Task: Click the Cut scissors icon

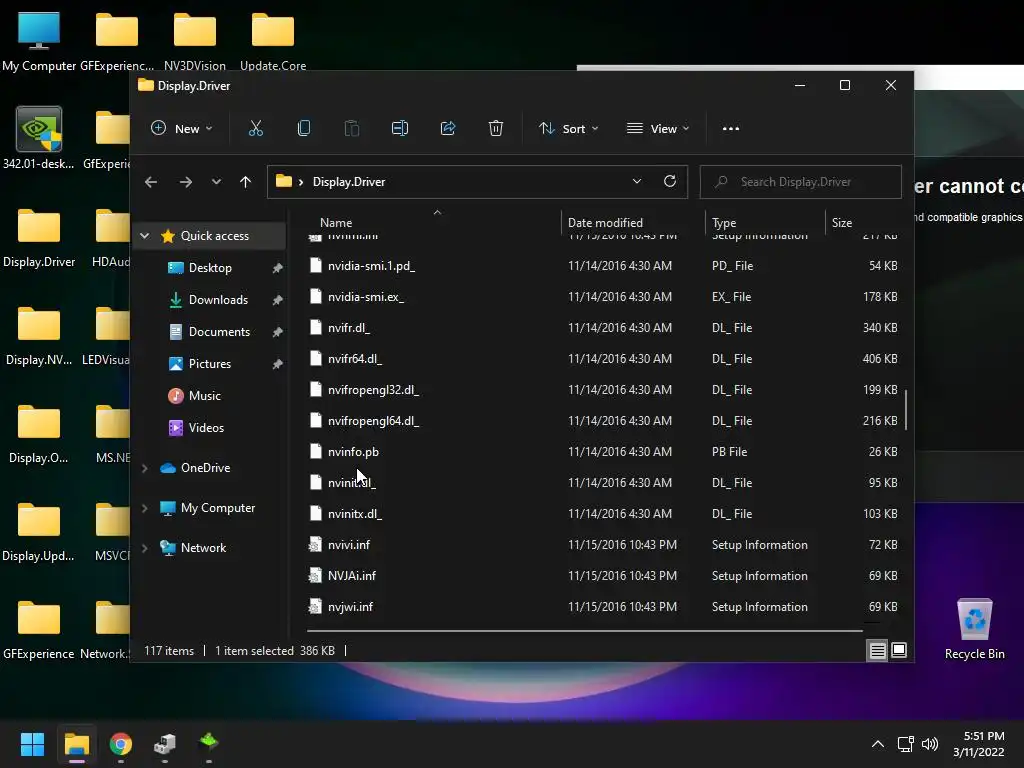Action: pyautogui.click(x=255, y=129)
